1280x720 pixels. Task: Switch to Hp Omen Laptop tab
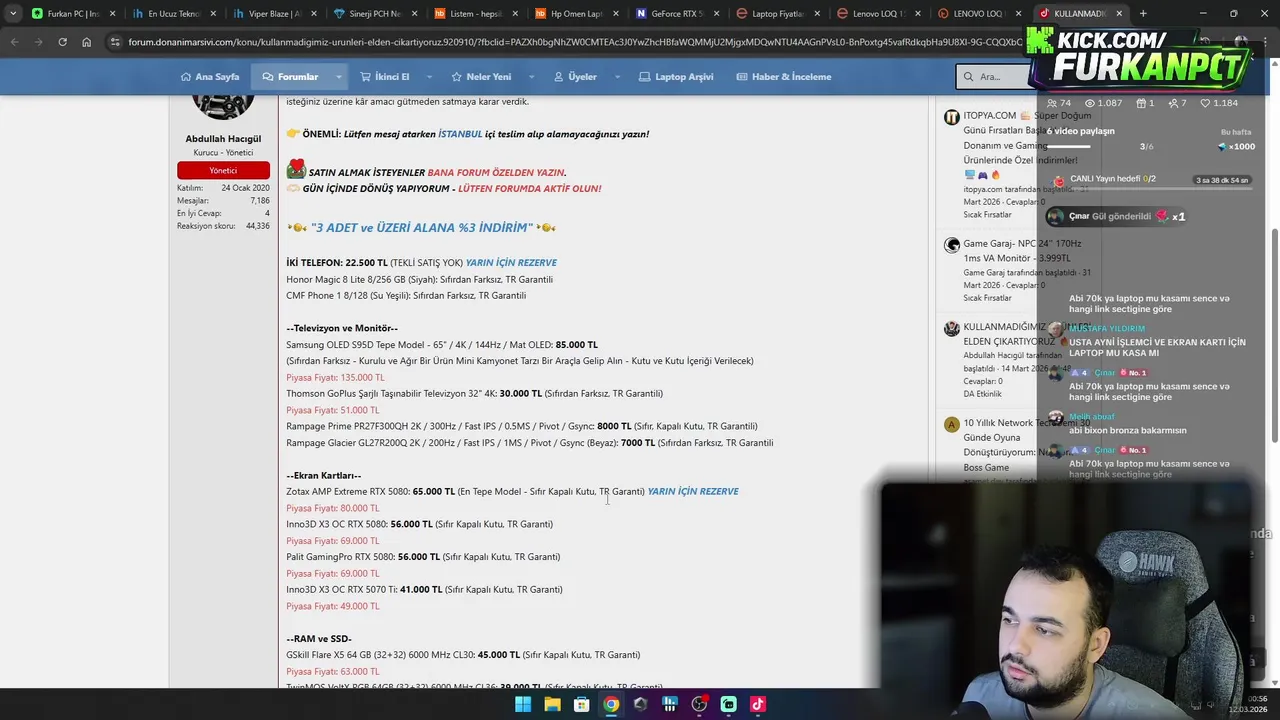(x=576, y=14)
